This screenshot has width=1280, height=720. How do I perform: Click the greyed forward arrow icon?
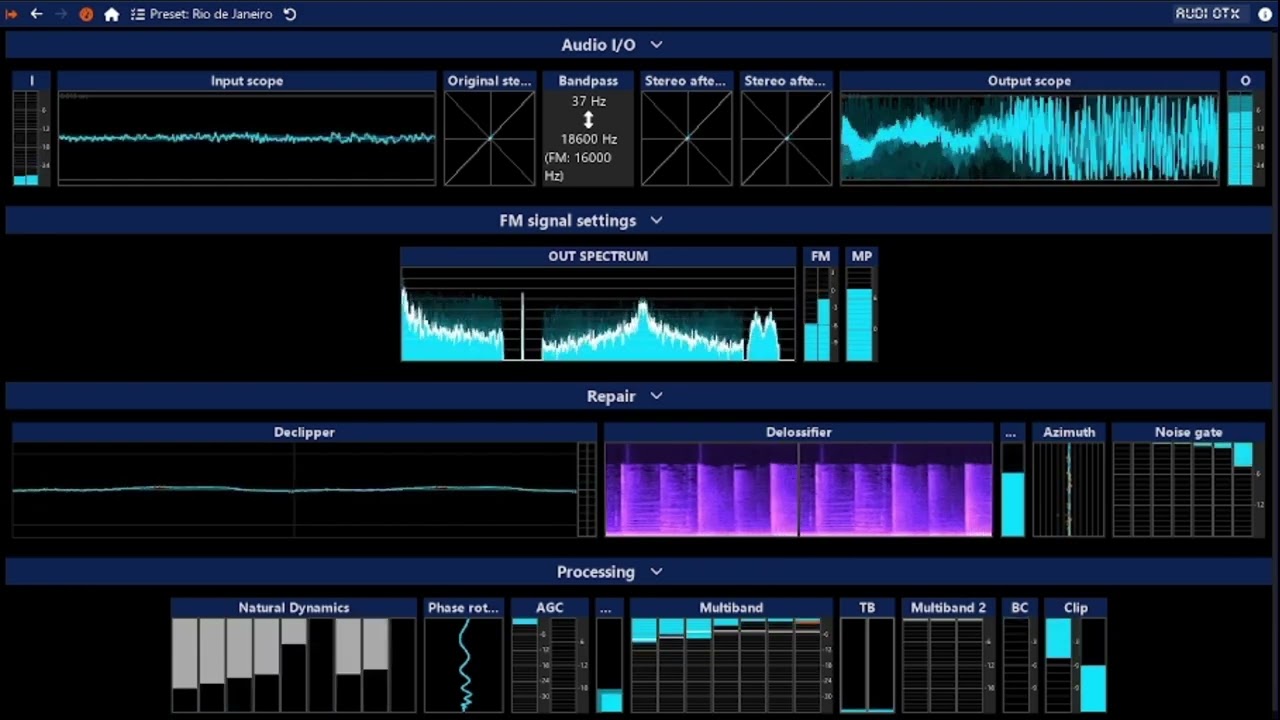pyautogui.click(x=61, y=14)
